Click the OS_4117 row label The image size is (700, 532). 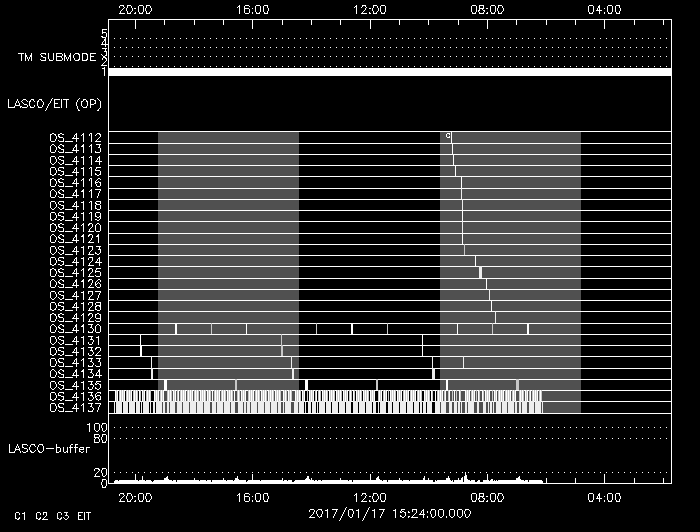[x=75, y=194]
